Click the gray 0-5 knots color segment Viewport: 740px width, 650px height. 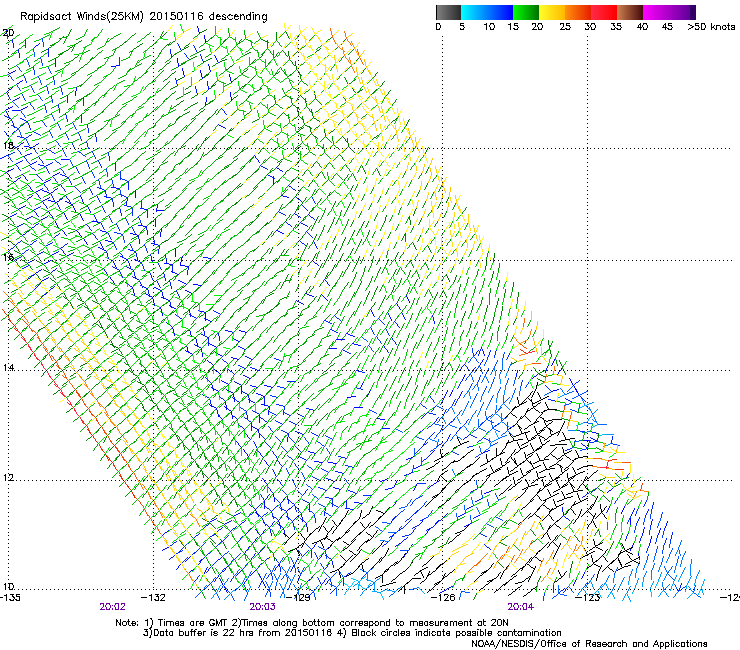(x=448, y=12)
